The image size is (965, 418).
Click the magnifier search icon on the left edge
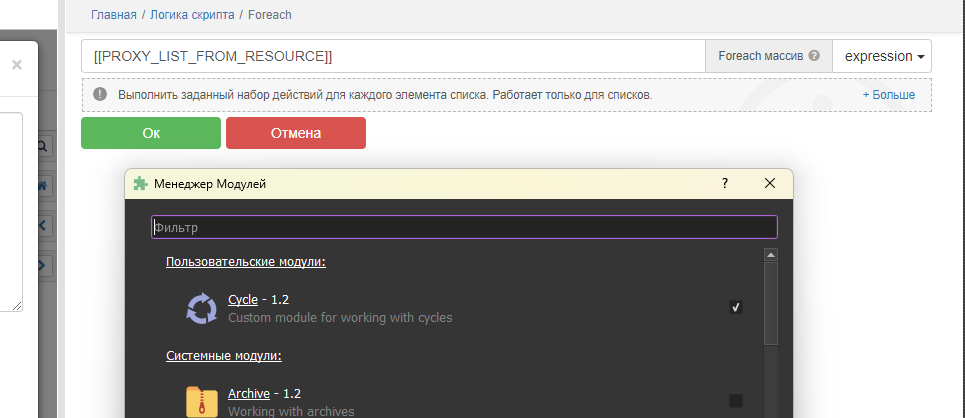(x=43, y=146)
